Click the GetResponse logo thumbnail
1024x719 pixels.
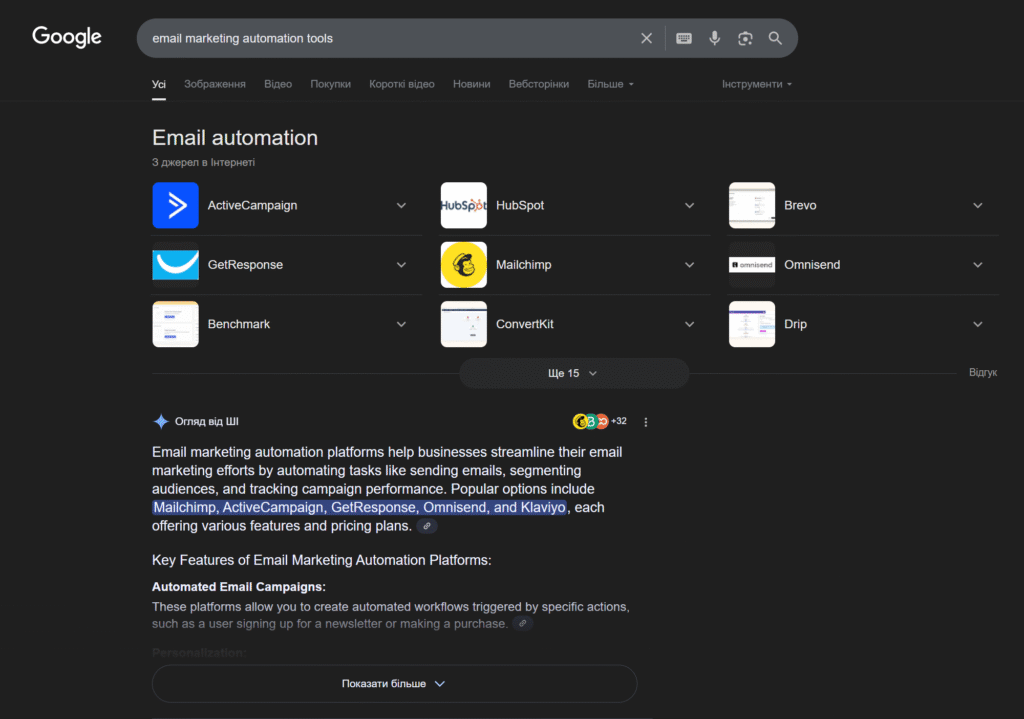(x=175, y=264)
